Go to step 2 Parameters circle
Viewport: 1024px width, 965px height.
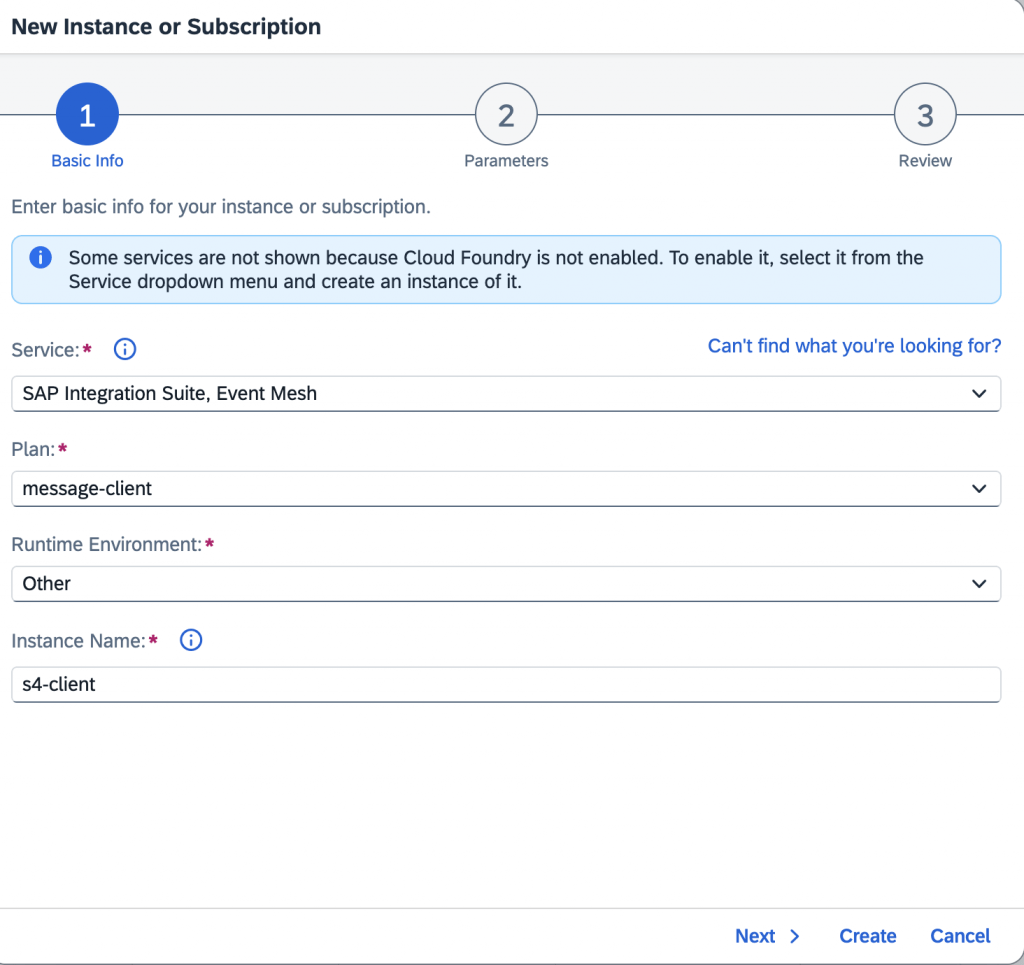[x=506, y=114]
